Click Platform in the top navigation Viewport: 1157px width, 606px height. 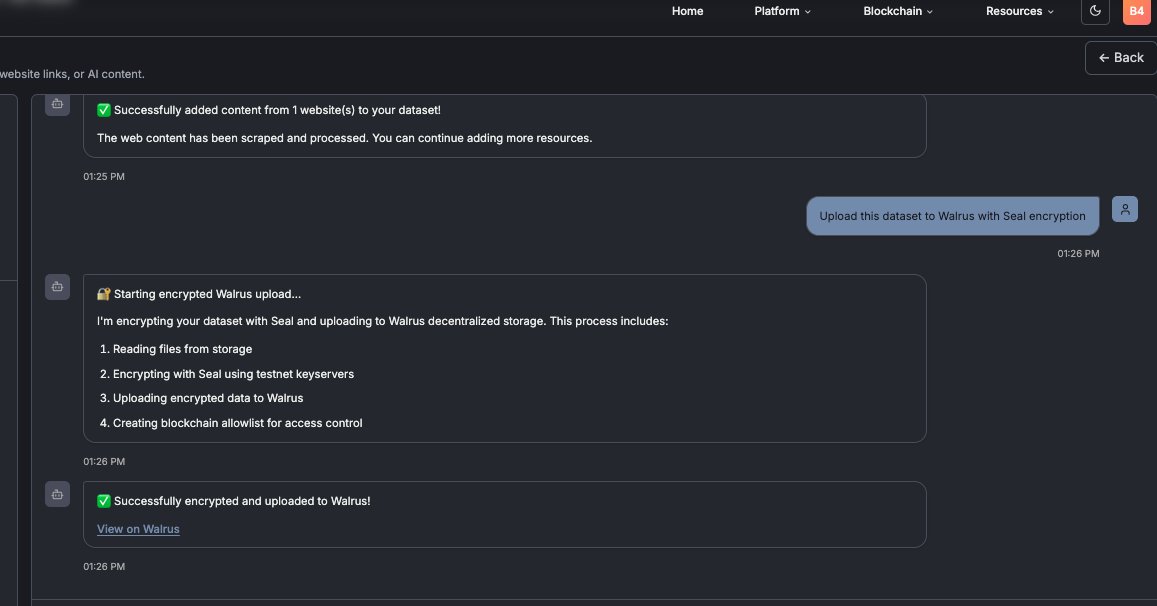click(781, 11)
